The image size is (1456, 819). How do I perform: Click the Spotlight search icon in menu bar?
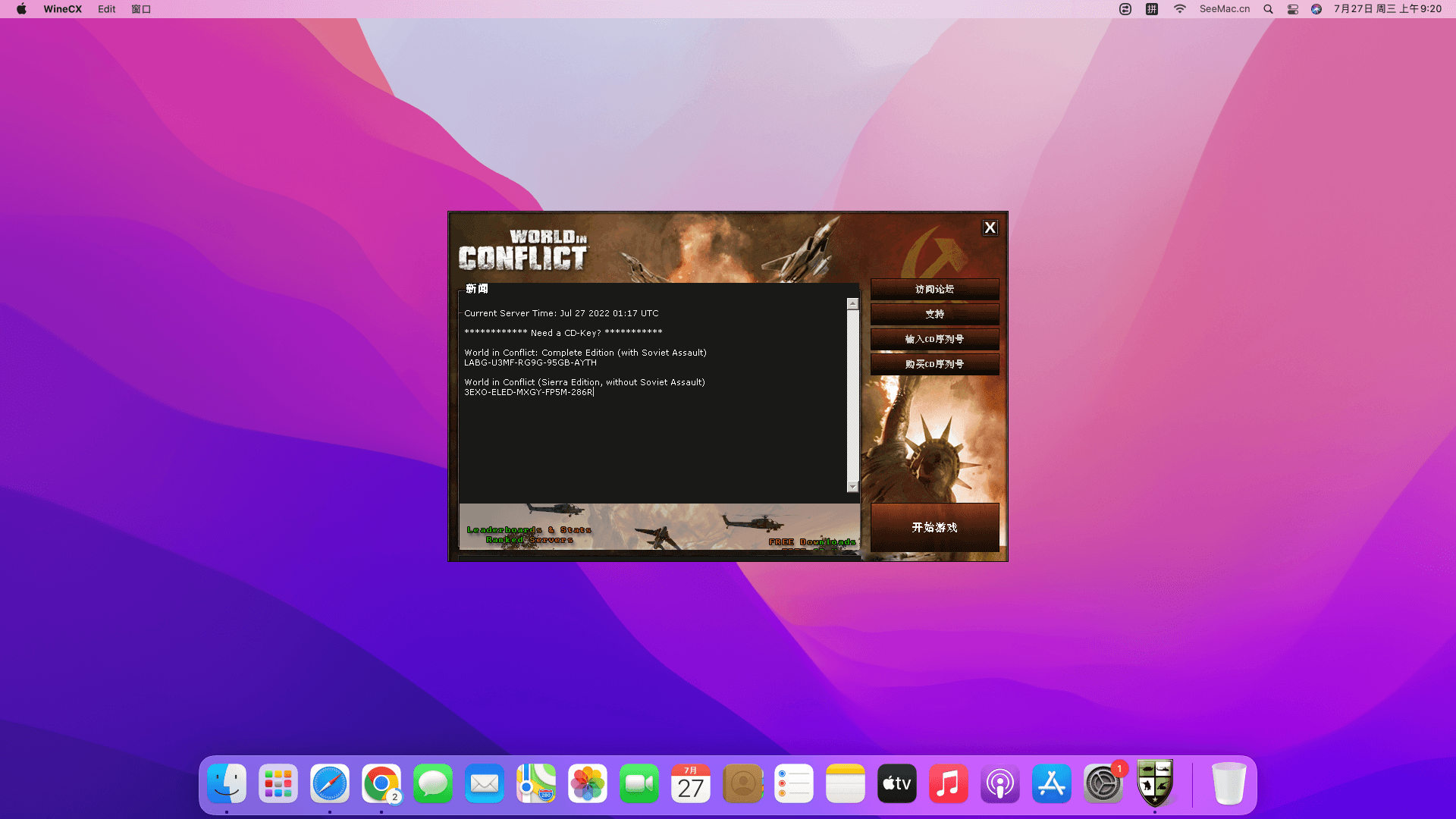pyautogui.click(x=1268, y=9)
